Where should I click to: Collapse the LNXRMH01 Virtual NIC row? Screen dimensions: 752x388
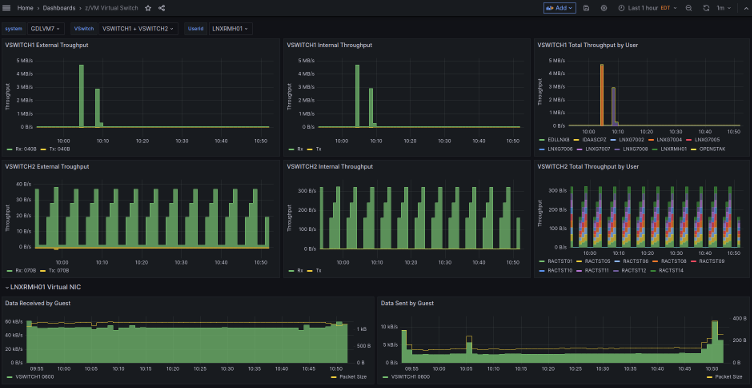[43, 287]
